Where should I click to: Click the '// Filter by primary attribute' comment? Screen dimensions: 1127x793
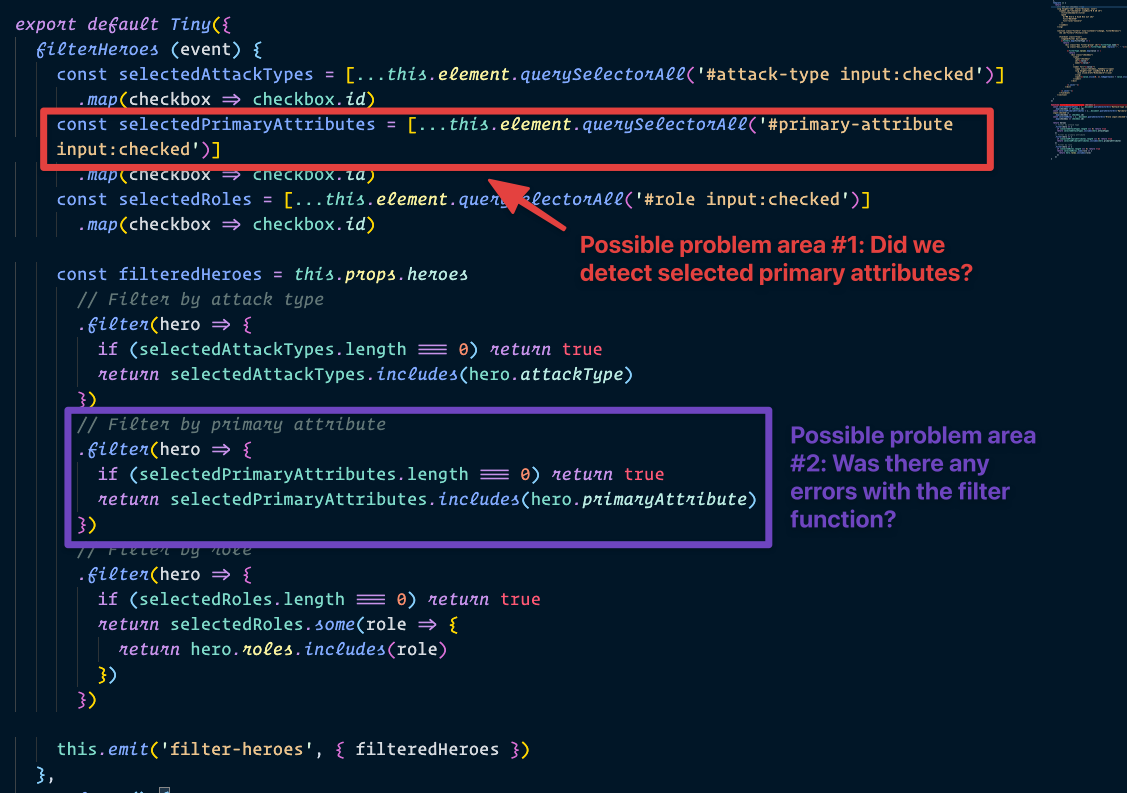point(232,424)
